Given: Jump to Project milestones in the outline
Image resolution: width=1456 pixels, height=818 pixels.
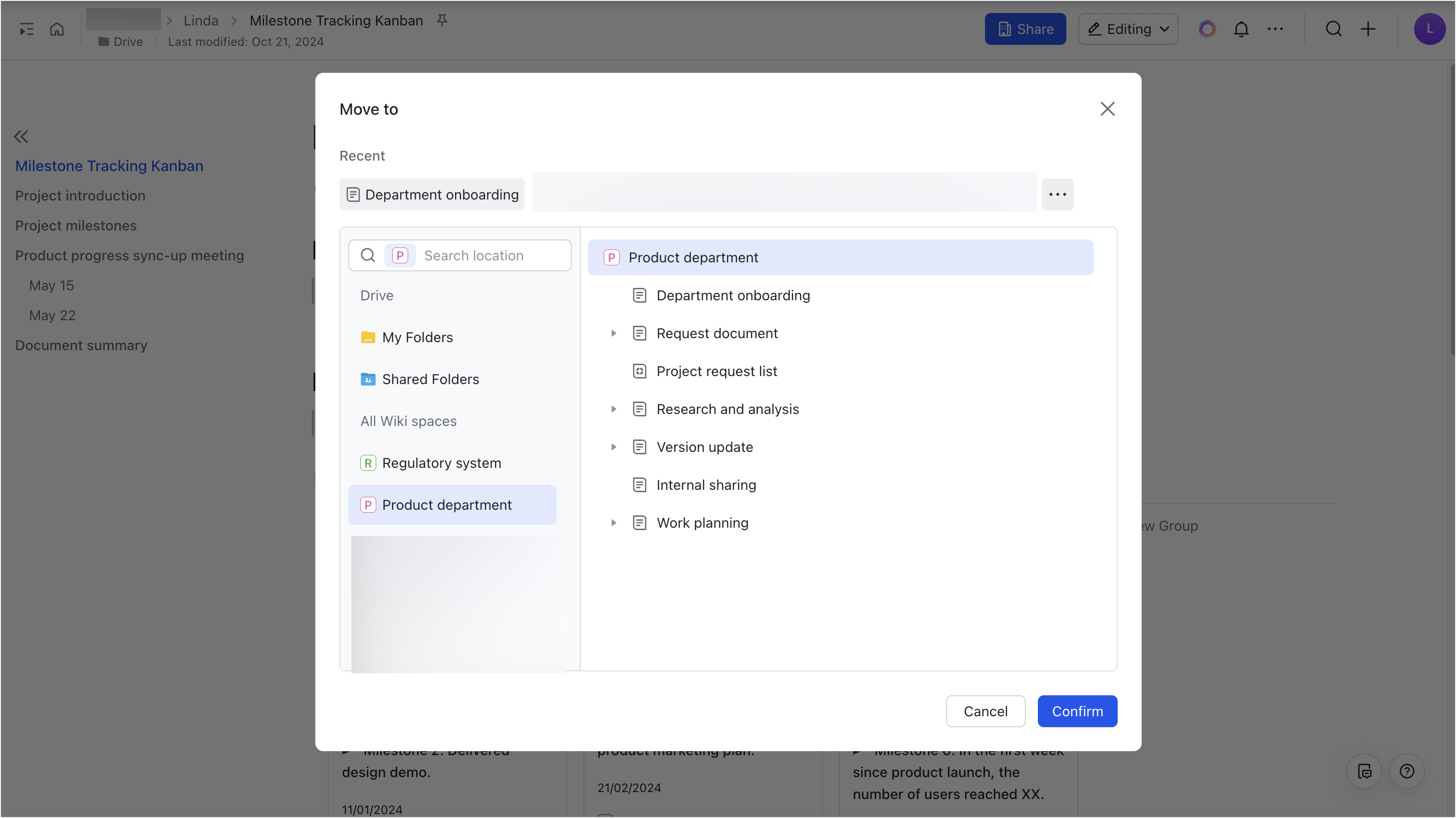Looking at the screenshot, I should 76,226.
